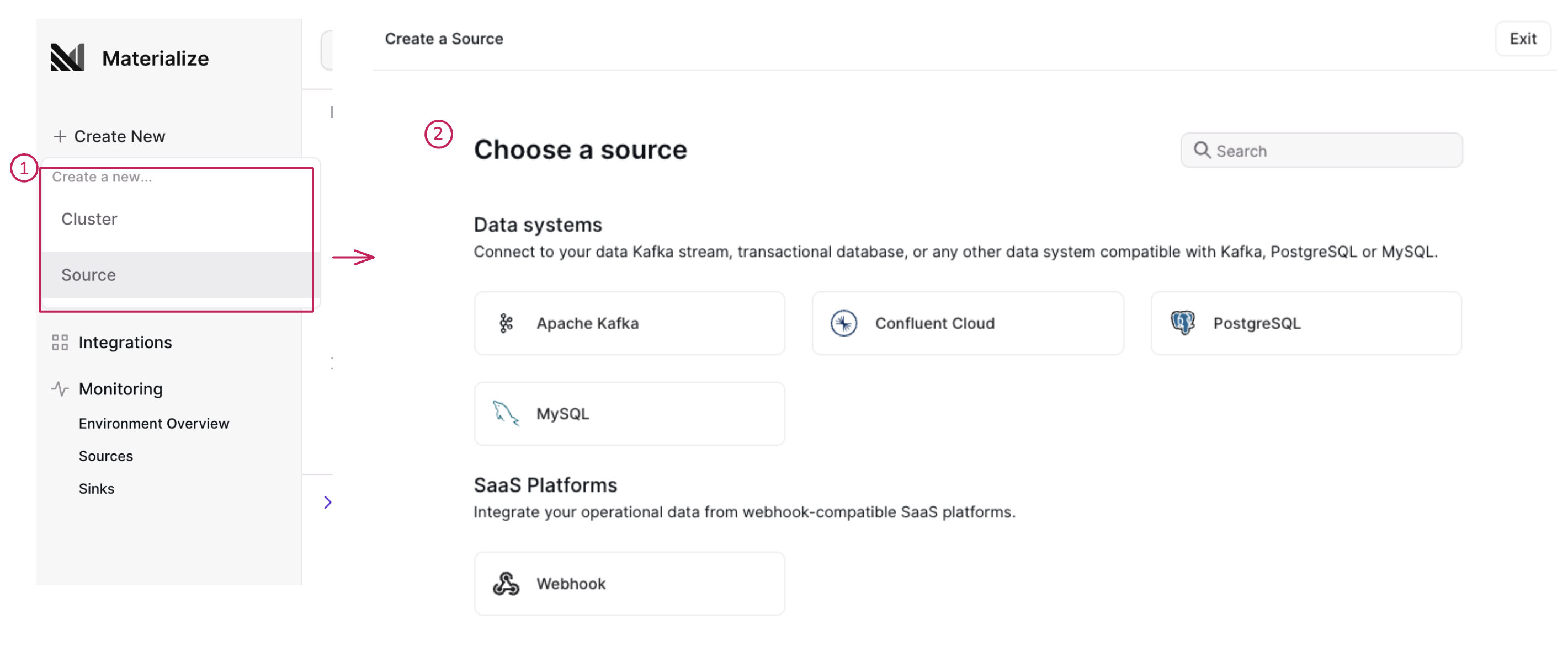Click the Exit button
1568x662 pixels.
pyautogui.click(x=1522, y=38)
